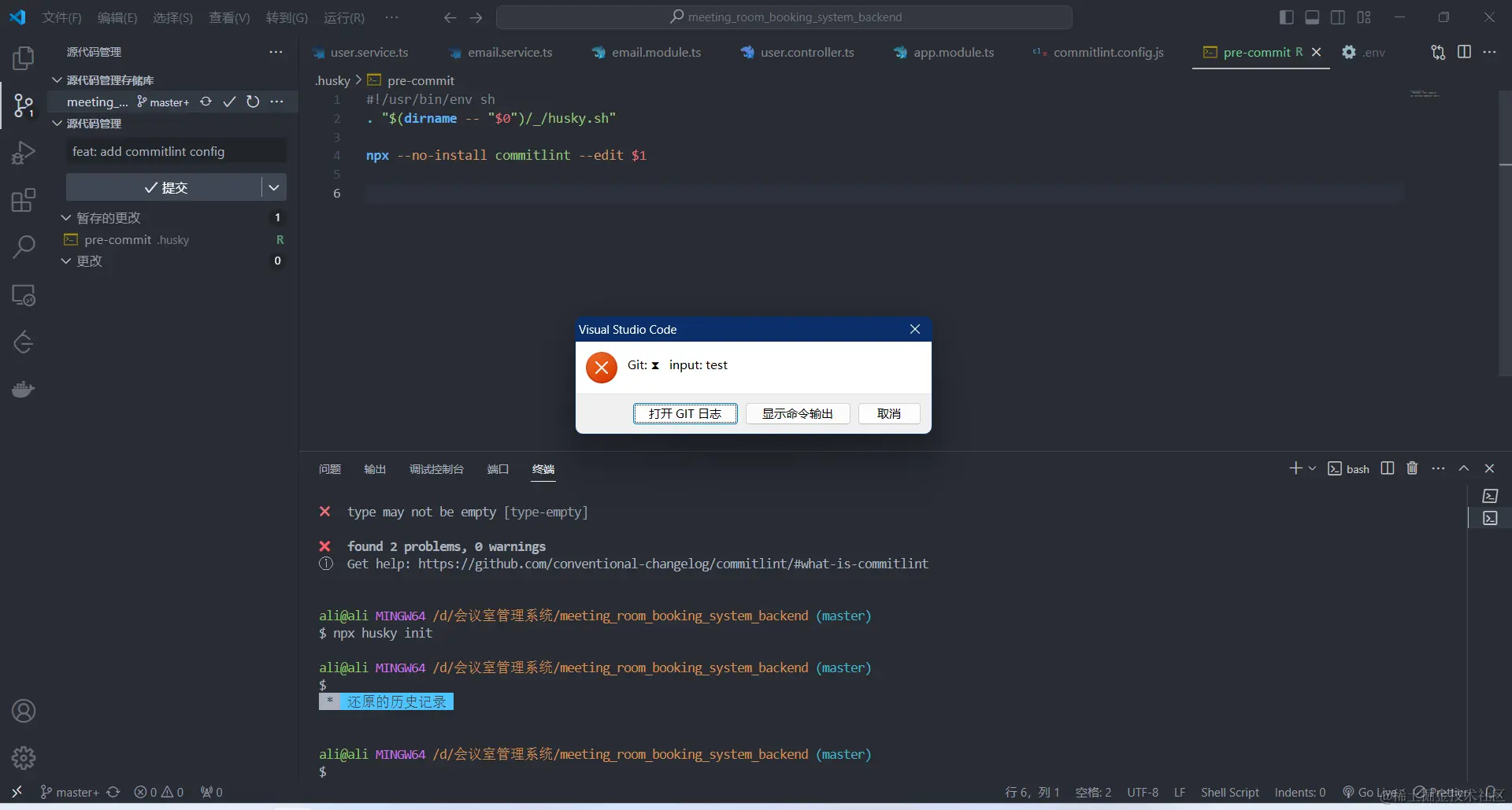Refresh the repository in source control
Viewport: 1512px width, 810px height.
coord(253,102)
